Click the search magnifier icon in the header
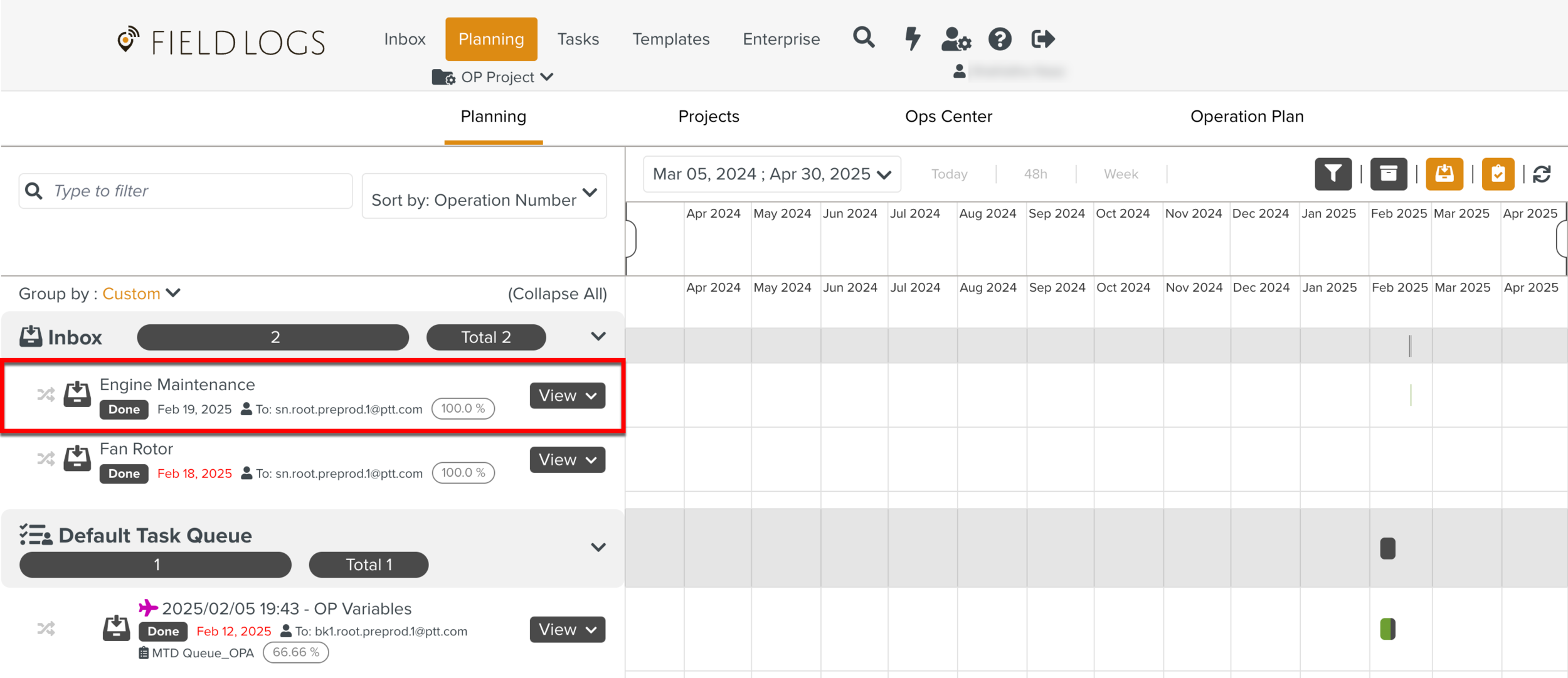Image resolution: width=1568 pixels, height=678 pixels. [x=864, y=38]
